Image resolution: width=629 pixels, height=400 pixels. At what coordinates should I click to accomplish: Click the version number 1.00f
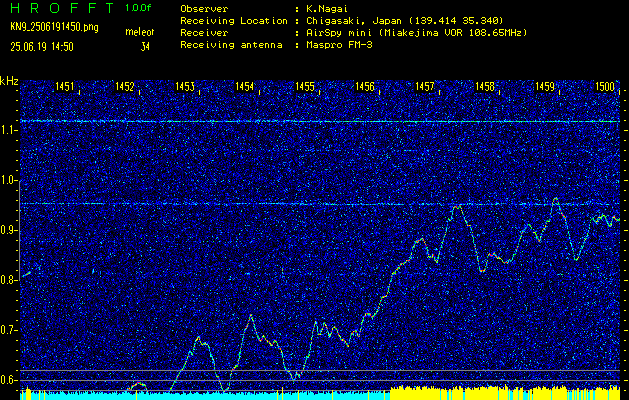(138, 8)
